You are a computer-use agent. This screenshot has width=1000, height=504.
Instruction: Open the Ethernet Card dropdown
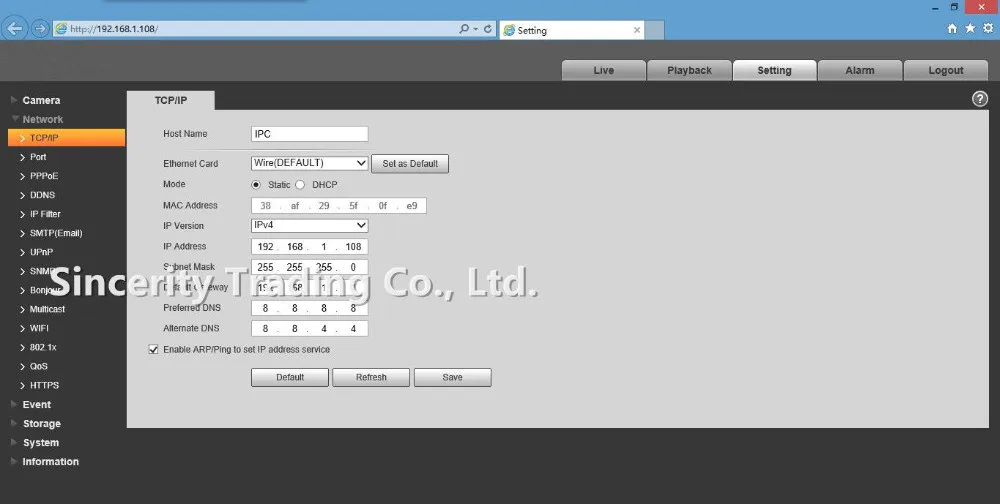309,163
